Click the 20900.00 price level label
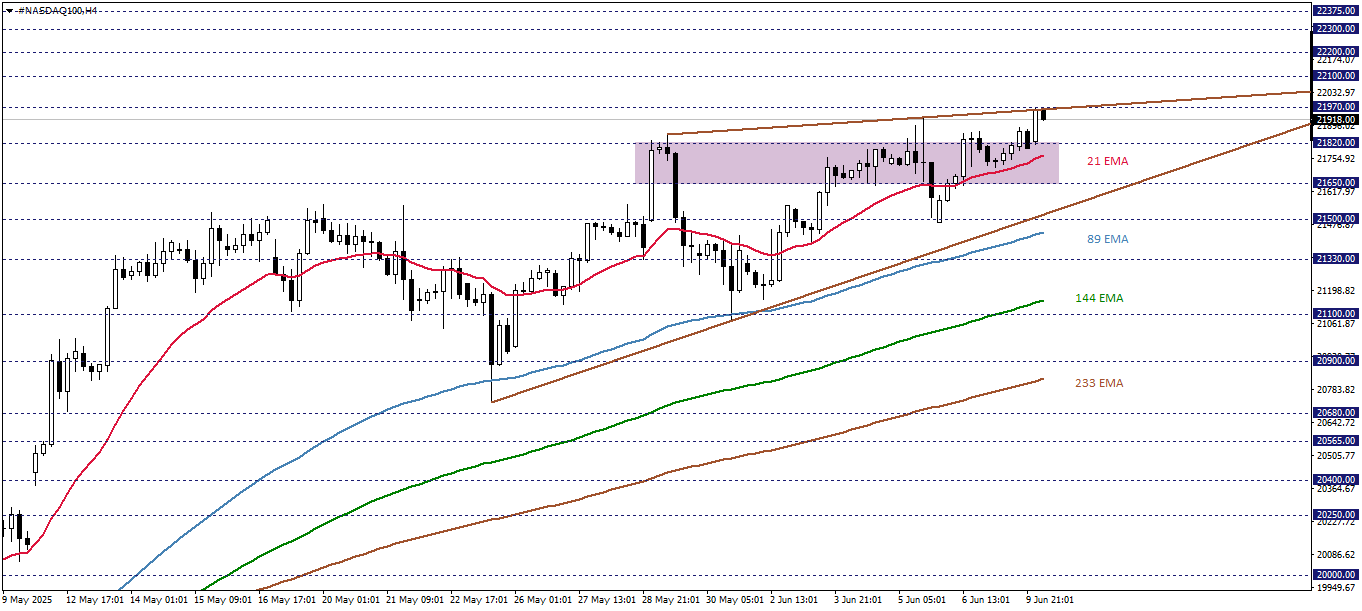The height and width of the screenshot is (611, 1362). [x=1336, y=361]
